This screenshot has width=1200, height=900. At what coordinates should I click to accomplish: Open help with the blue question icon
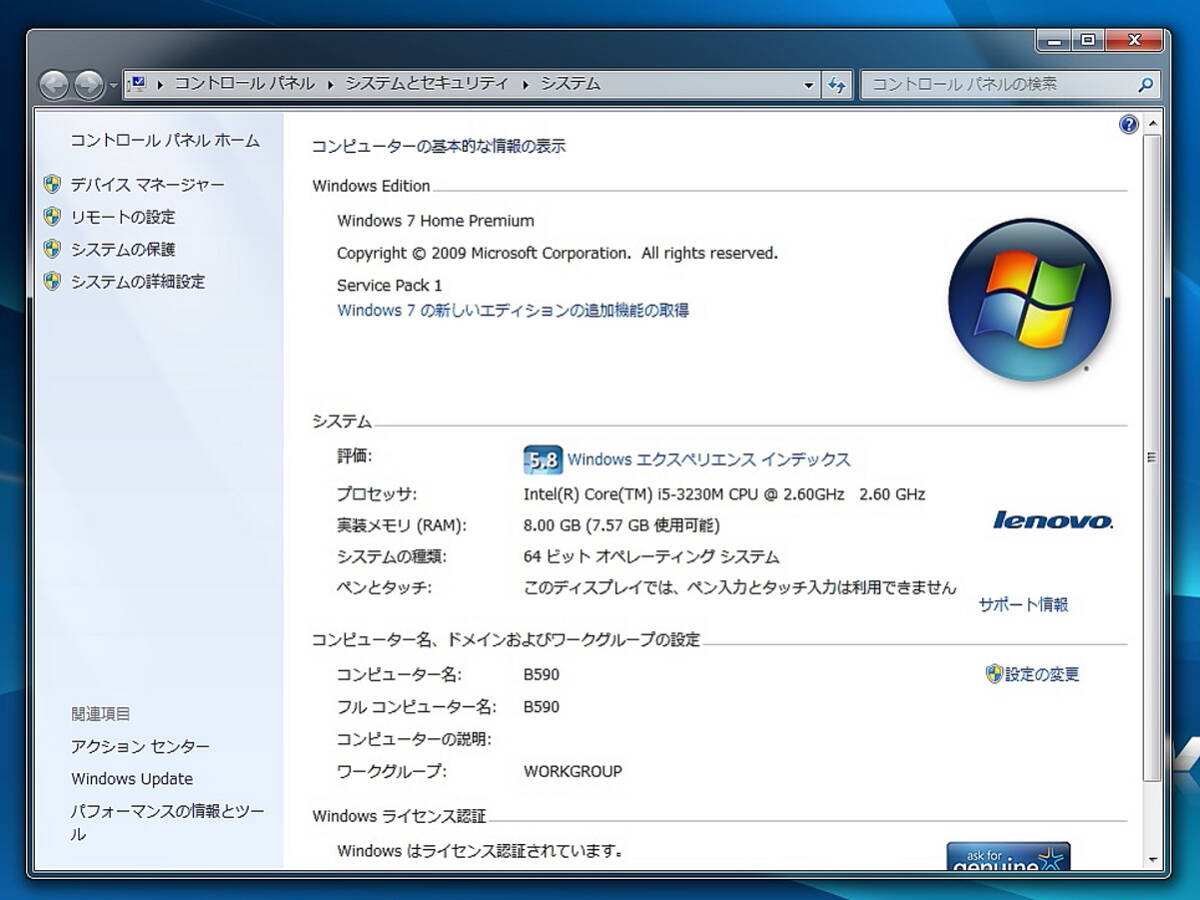(1129, 124)
